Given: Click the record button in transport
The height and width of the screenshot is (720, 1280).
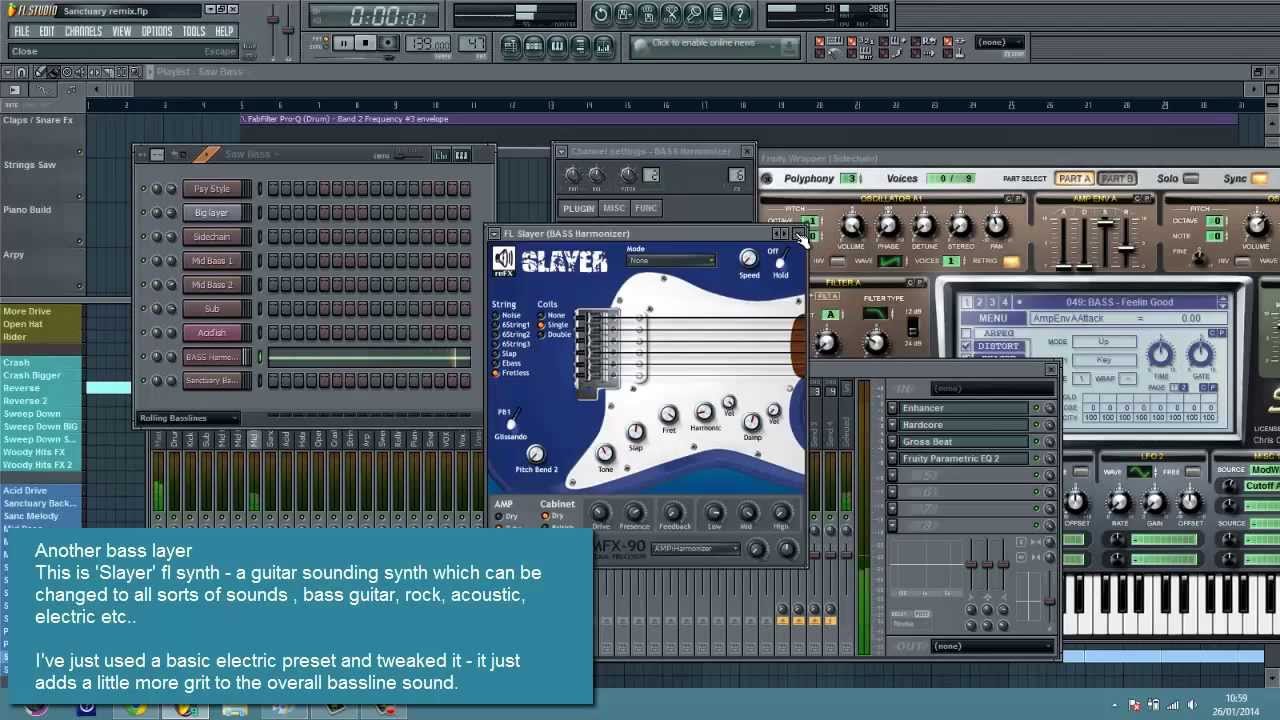Looking at the screenshot, I should [388, 43].
